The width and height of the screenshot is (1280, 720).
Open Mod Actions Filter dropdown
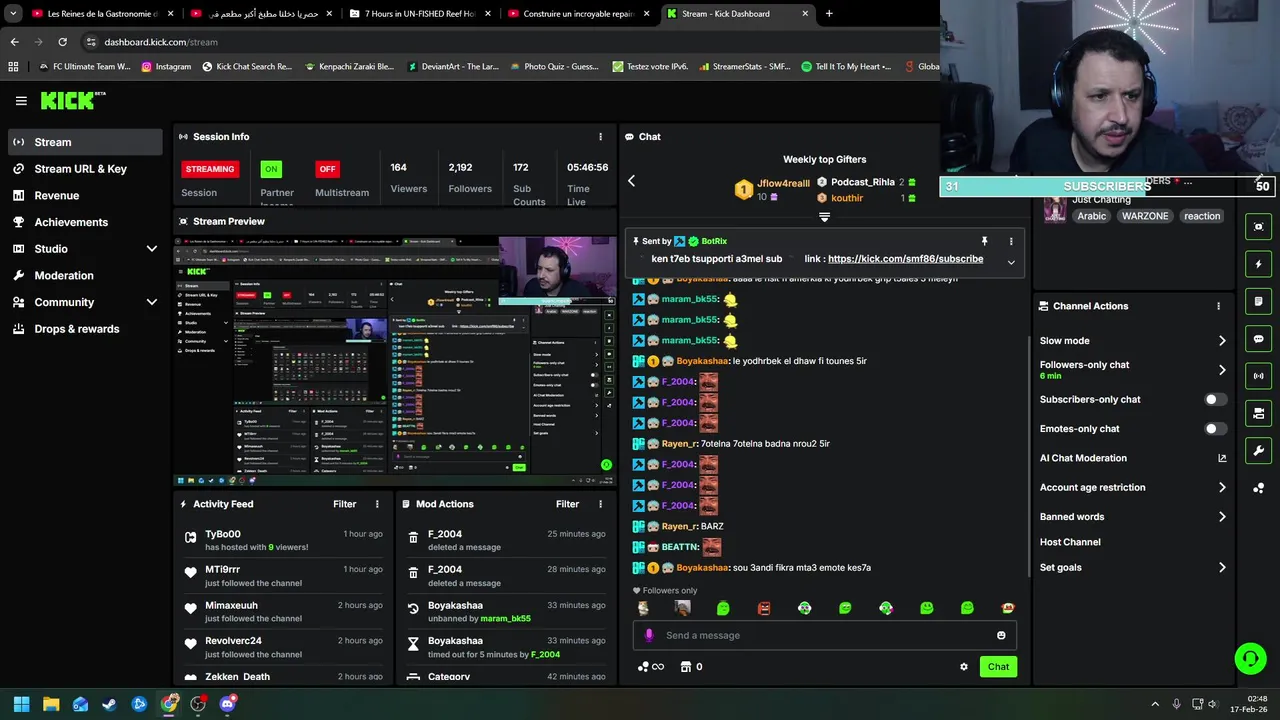(x=567, y=504)
